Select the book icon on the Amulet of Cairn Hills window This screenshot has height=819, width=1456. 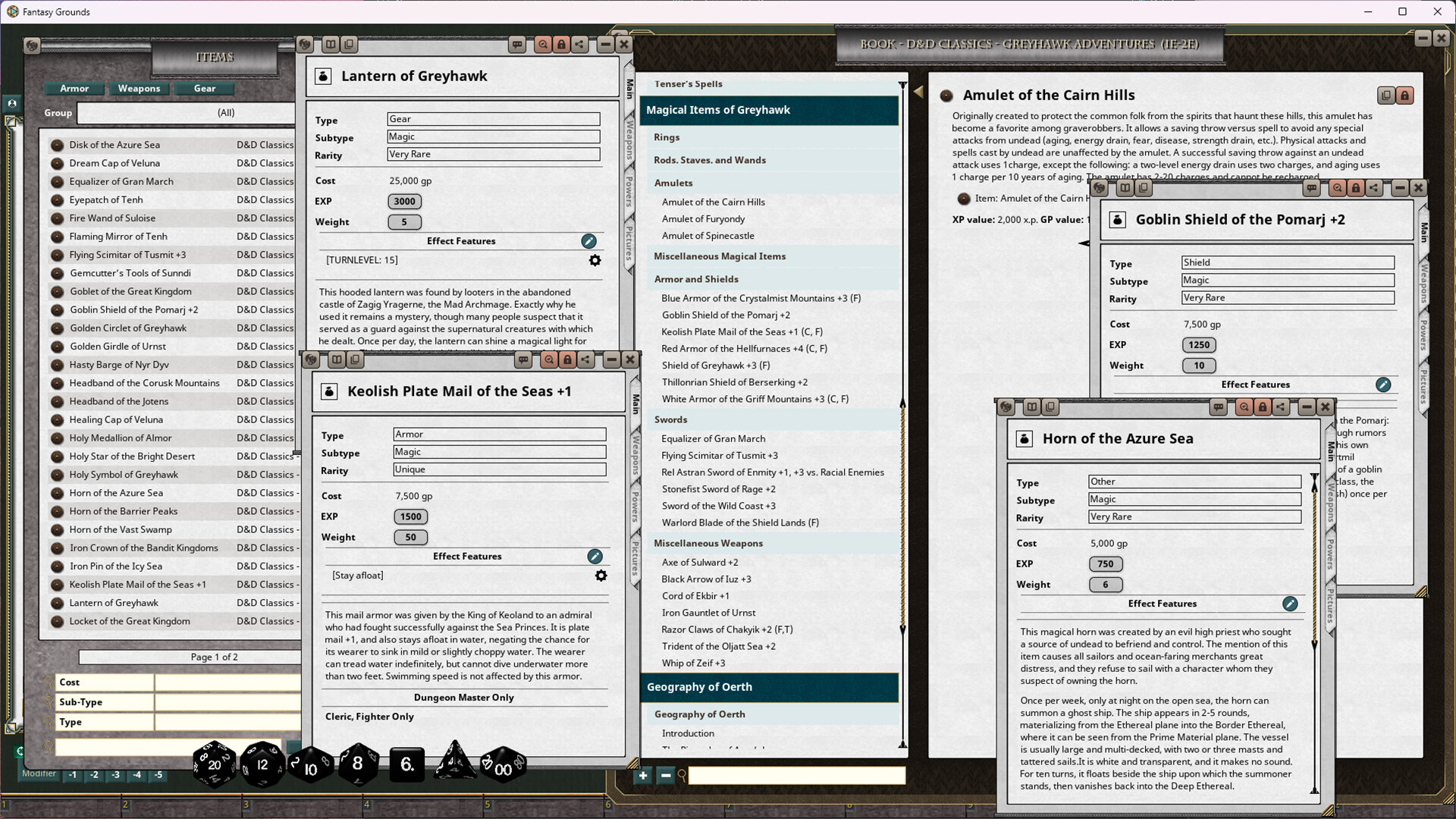tap(1386, 95)
